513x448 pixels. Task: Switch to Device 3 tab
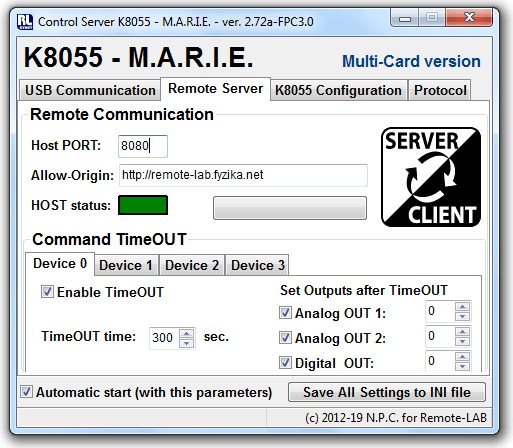(257, 265)
